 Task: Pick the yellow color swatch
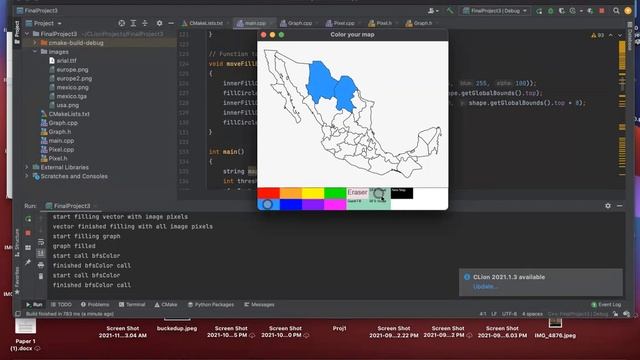pyautogui.click(x=313, y=193)
